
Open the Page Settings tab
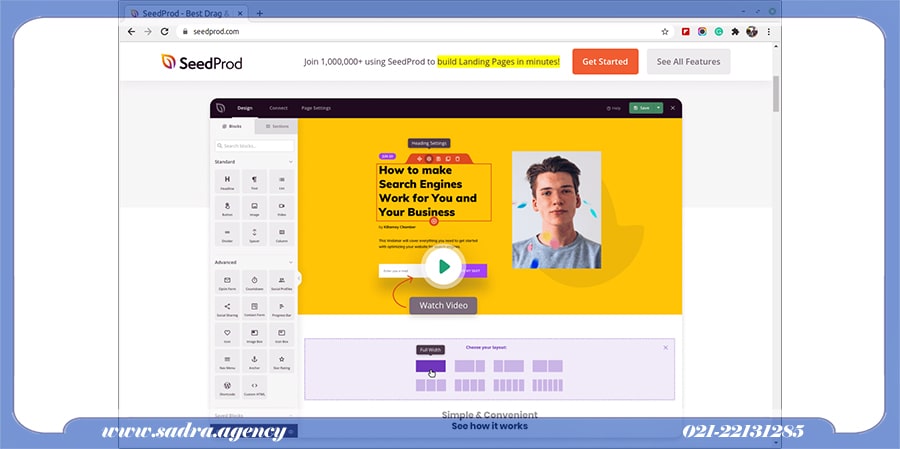(316, 108)
